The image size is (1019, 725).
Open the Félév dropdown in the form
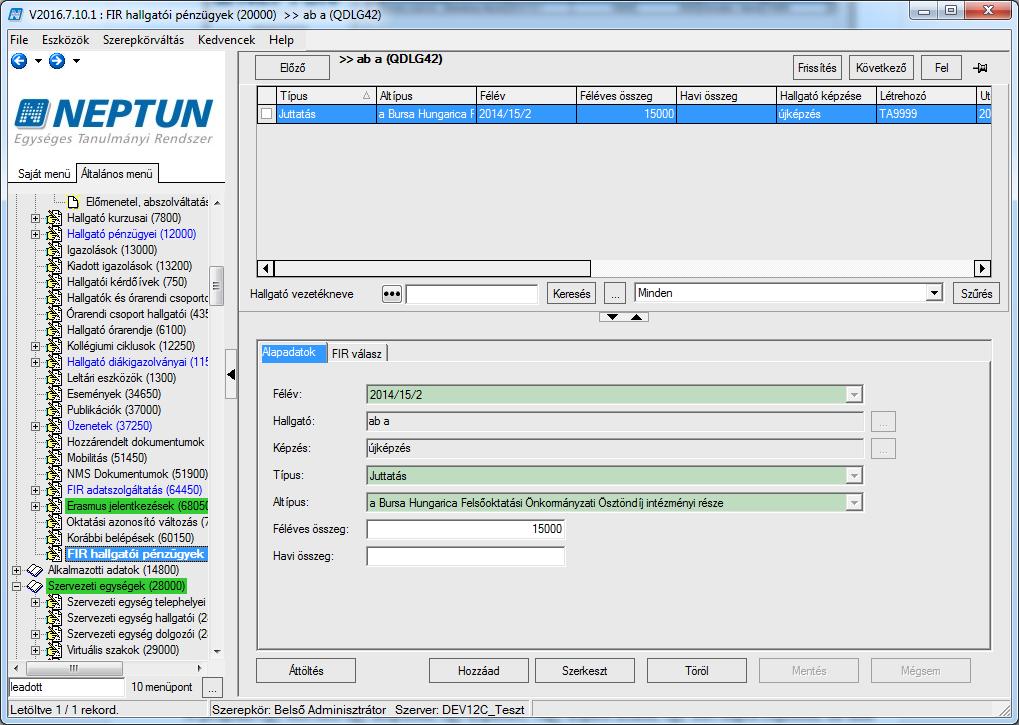tap(854, 394)
